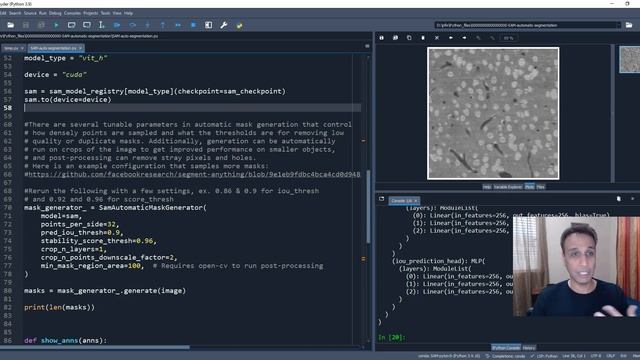Run until function returns (up arrow icon)

click(x=162, y=25)
